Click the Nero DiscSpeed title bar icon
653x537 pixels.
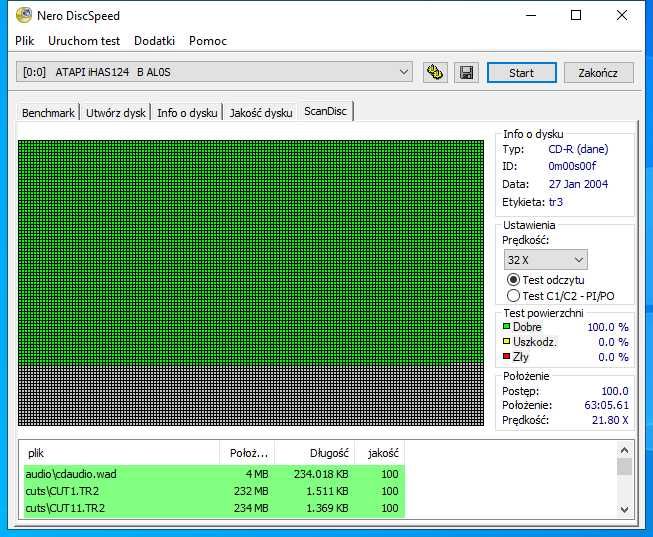click(24, 15)
